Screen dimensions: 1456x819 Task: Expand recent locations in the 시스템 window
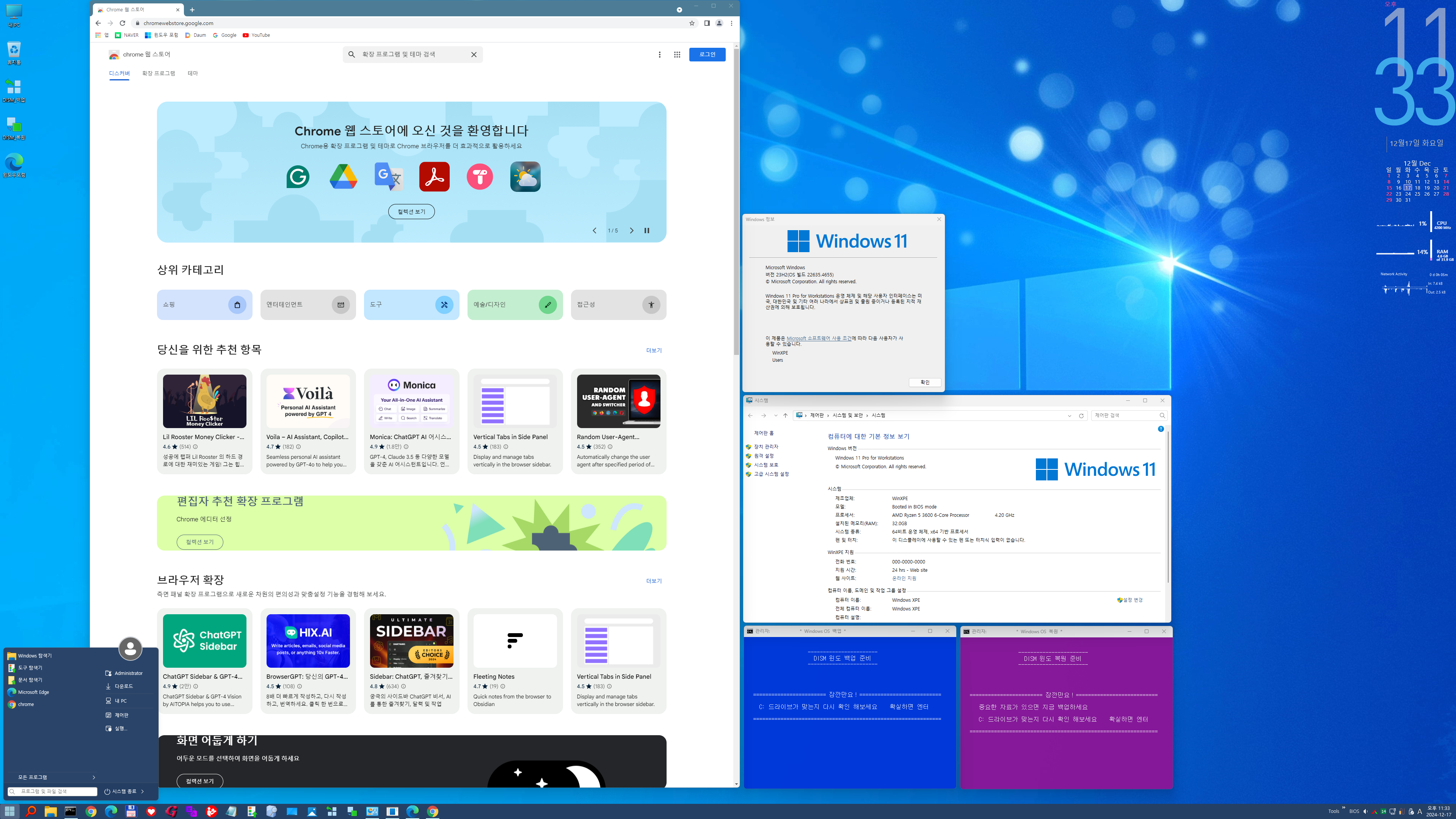[775, 416]
